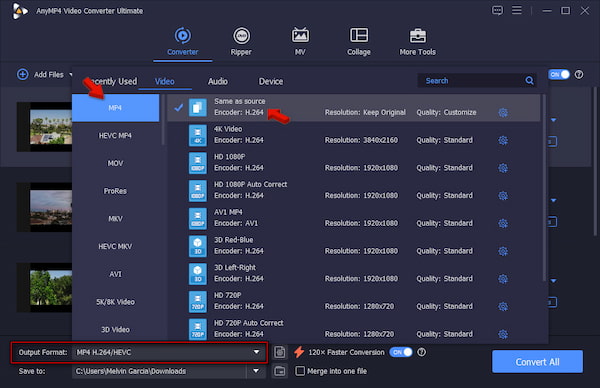Open settings gear for HD 720P Auto Correct

tap(503, 334)
